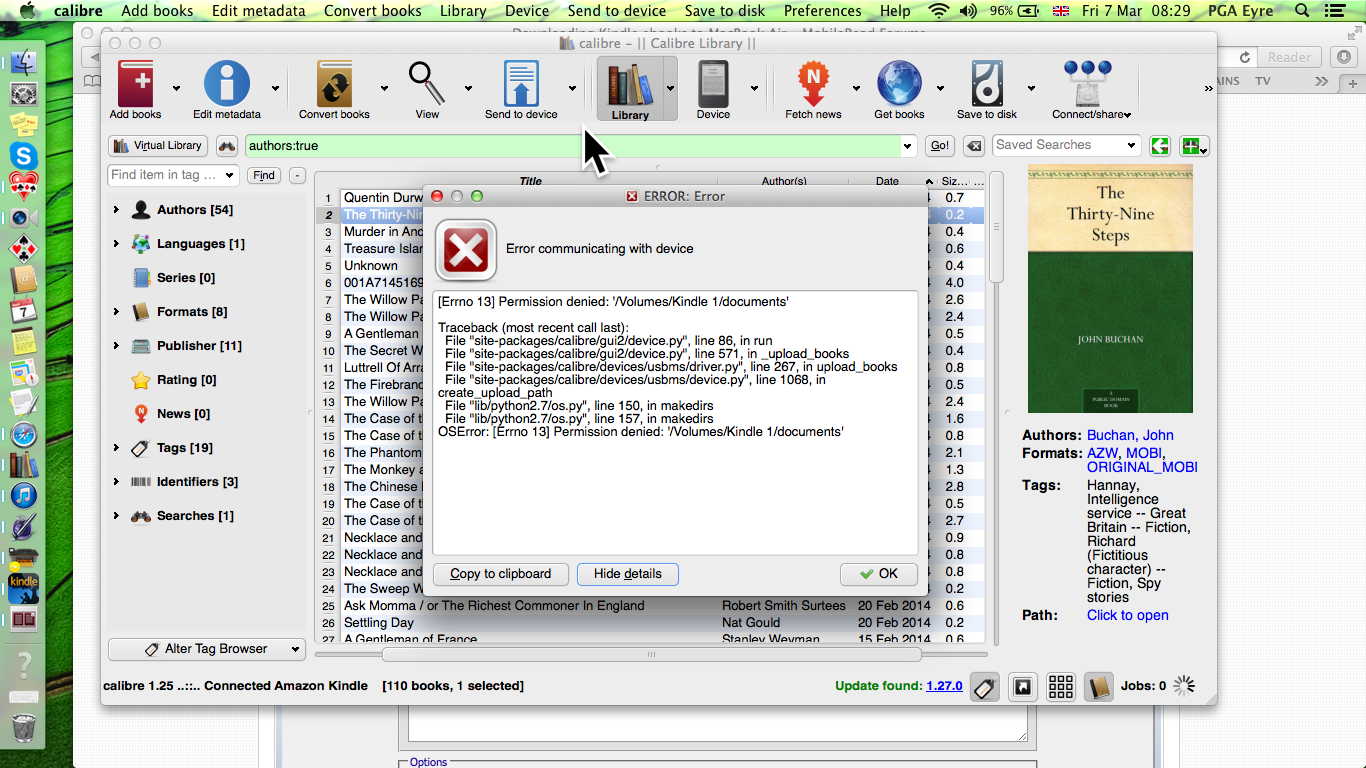
Task: Open the Send to device dropdown arrow
Action: 573,88
